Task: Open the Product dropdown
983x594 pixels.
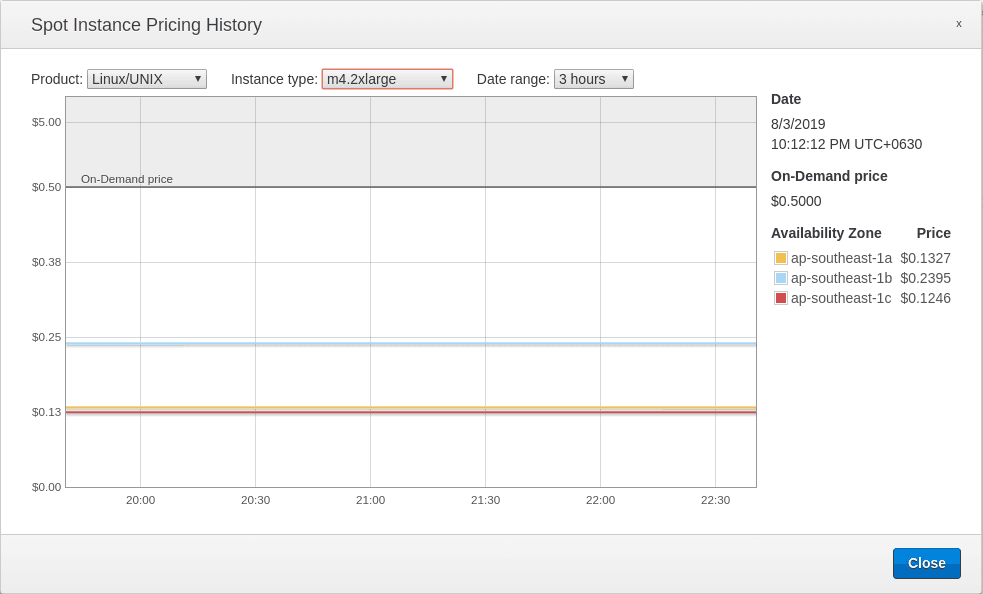Action: click(146, 79)
